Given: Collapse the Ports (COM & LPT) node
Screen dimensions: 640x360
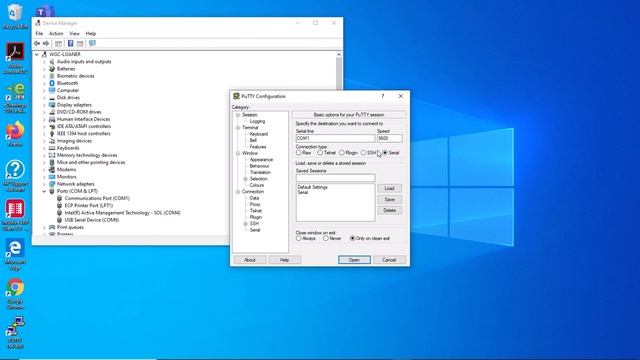Looking at the screenshot, I should pos(44,191).
